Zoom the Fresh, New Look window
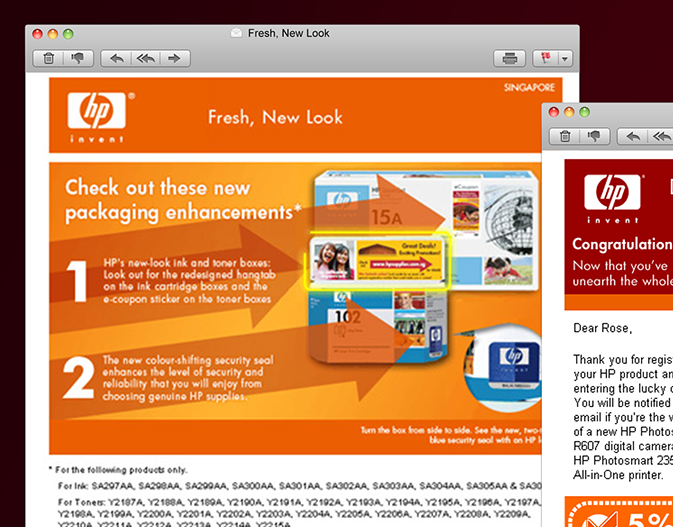The height and width of the screenshot is (527, 673). [x=68, y=34]
